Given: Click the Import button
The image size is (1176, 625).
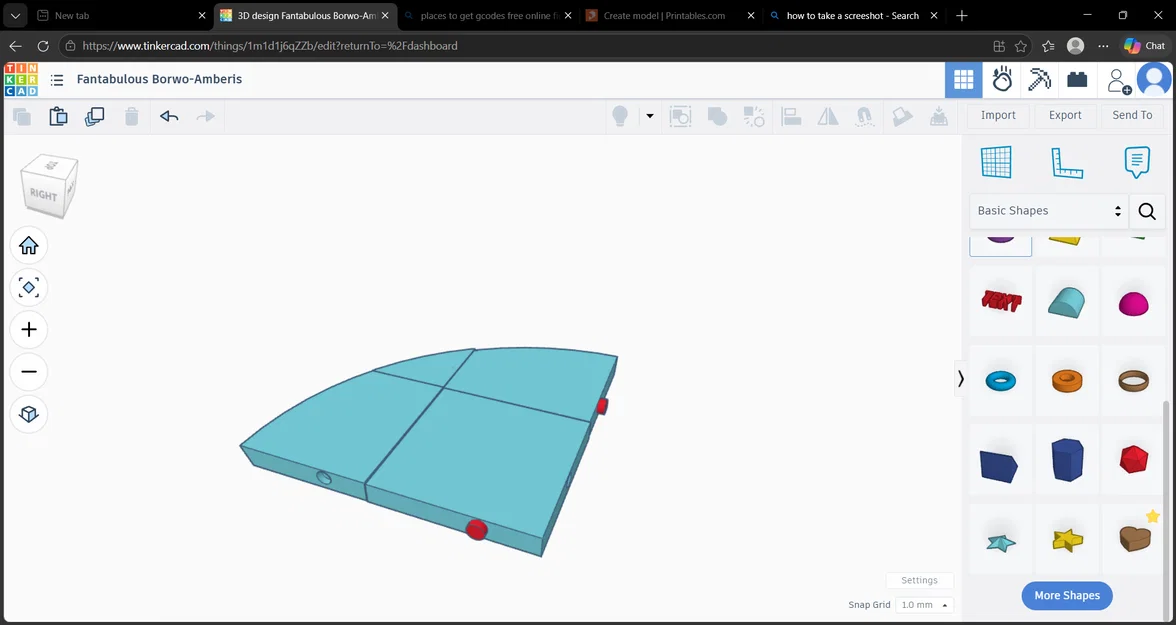Looking at the screenshot, I should [x=998, y=116].
